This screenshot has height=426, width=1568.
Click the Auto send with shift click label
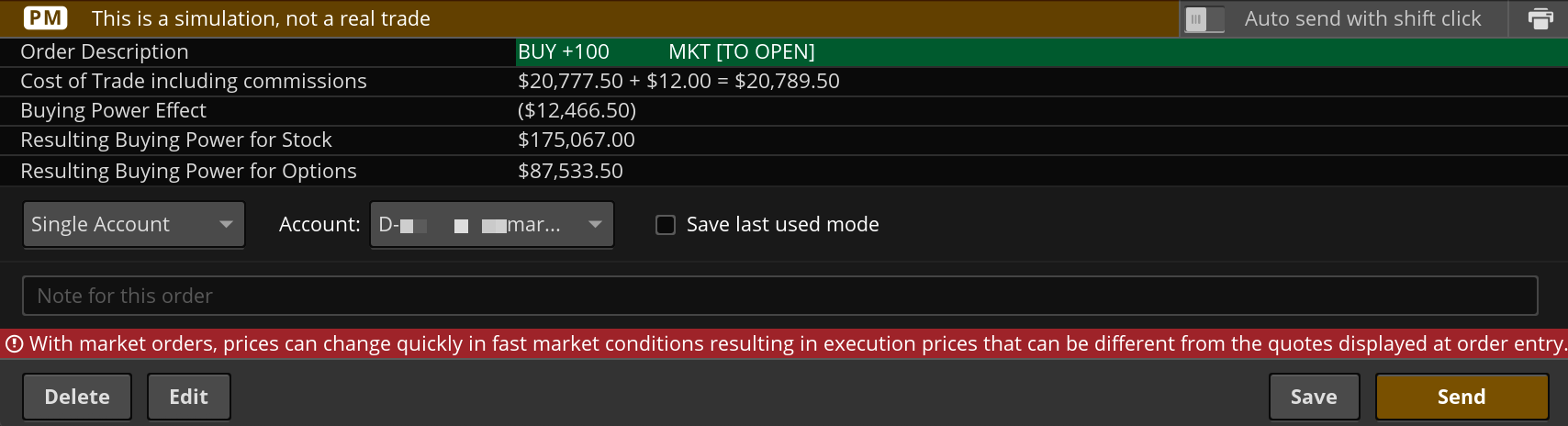point(1362,18)
